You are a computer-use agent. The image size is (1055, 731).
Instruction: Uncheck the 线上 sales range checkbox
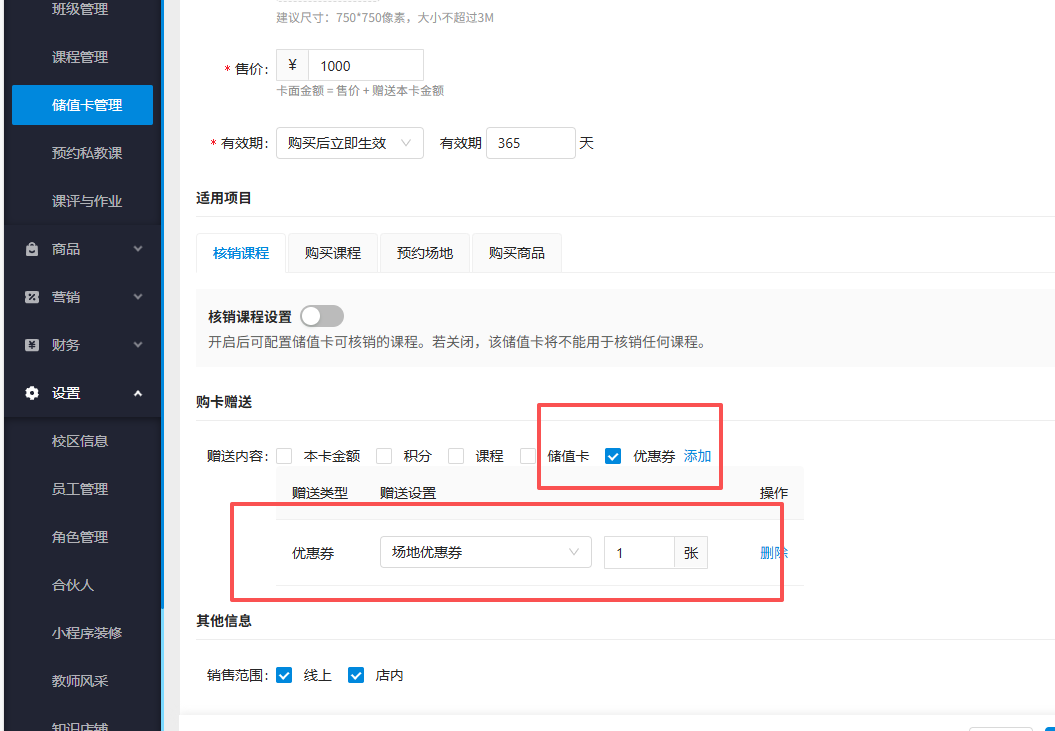click(x=284, y=675)
